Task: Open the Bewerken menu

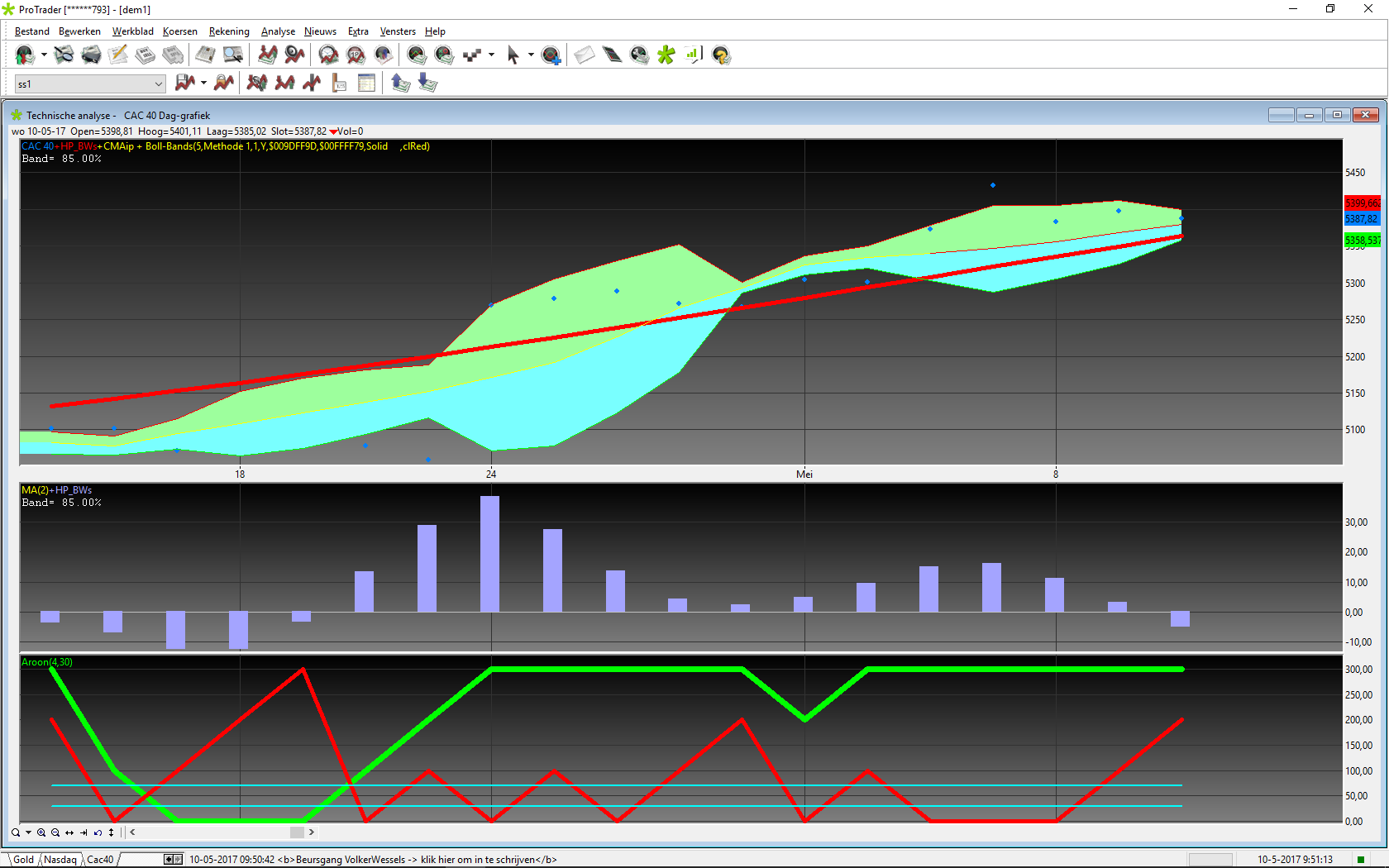Action: [79, 31]
